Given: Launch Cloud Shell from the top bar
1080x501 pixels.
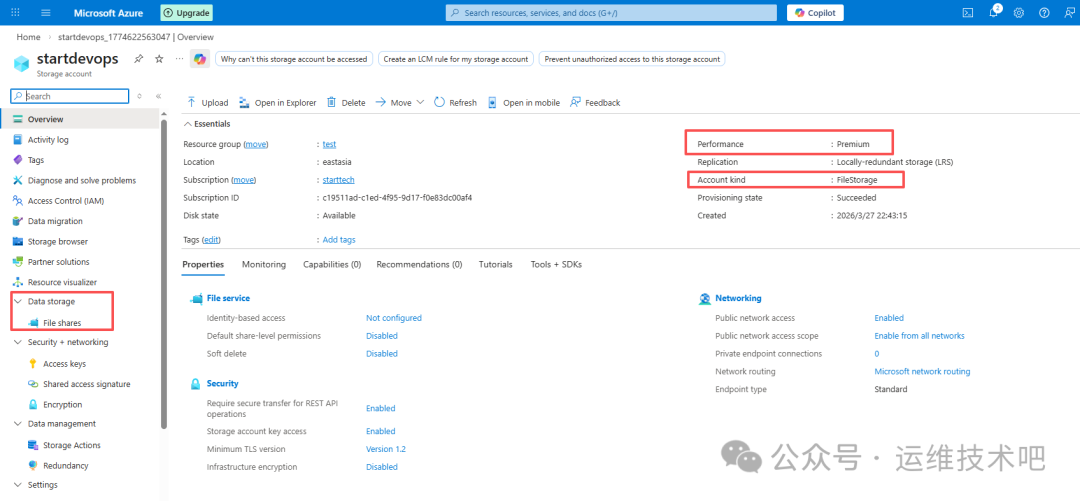Looking at the screenshot, I should tap(967, 13).
